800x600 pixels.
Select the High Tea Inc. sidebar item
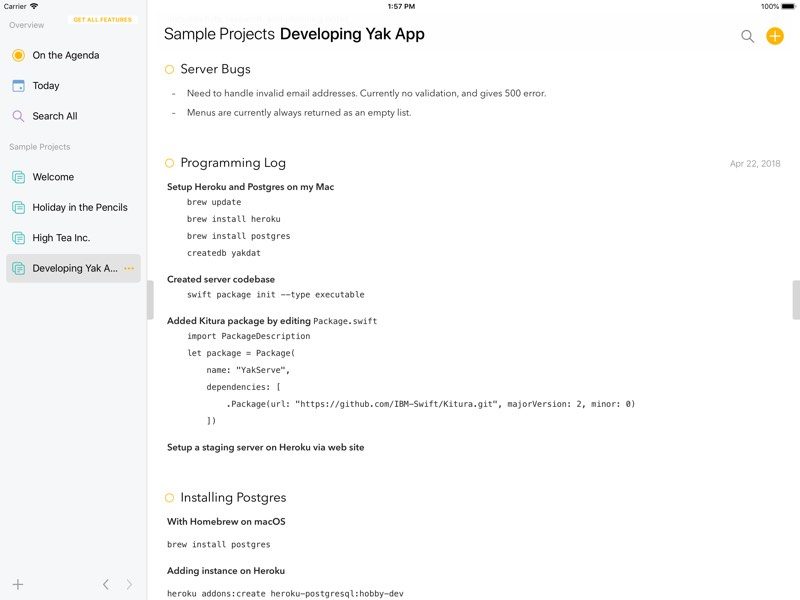(61, 238)
